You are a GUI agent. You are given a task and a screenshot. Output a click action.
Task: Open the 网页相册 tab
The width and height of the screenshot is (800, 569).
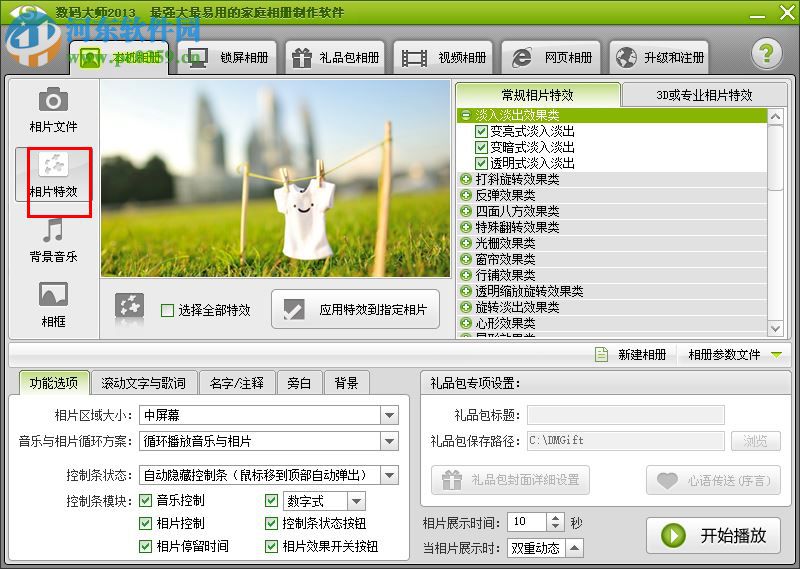[551, 58]
